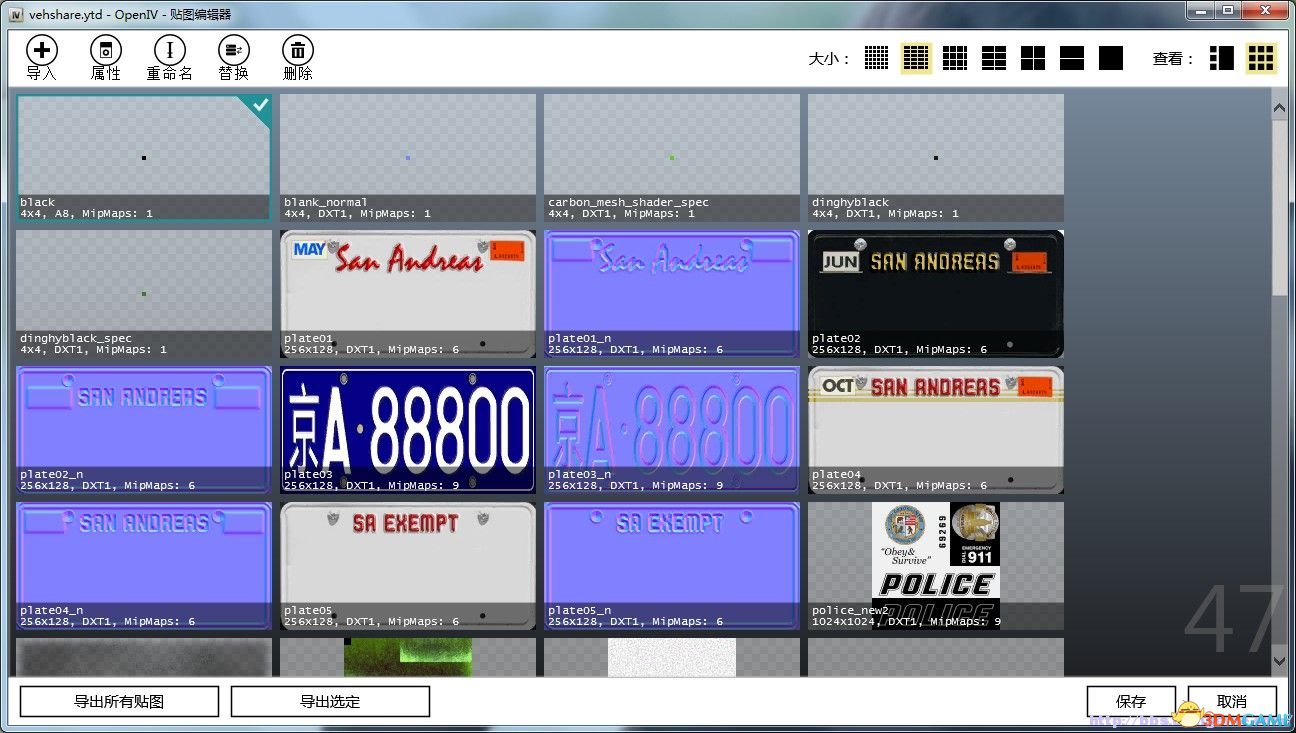1296x733 pixels.
Task: Select the police_new2 texture tile
Action: (x=936, y=566)
